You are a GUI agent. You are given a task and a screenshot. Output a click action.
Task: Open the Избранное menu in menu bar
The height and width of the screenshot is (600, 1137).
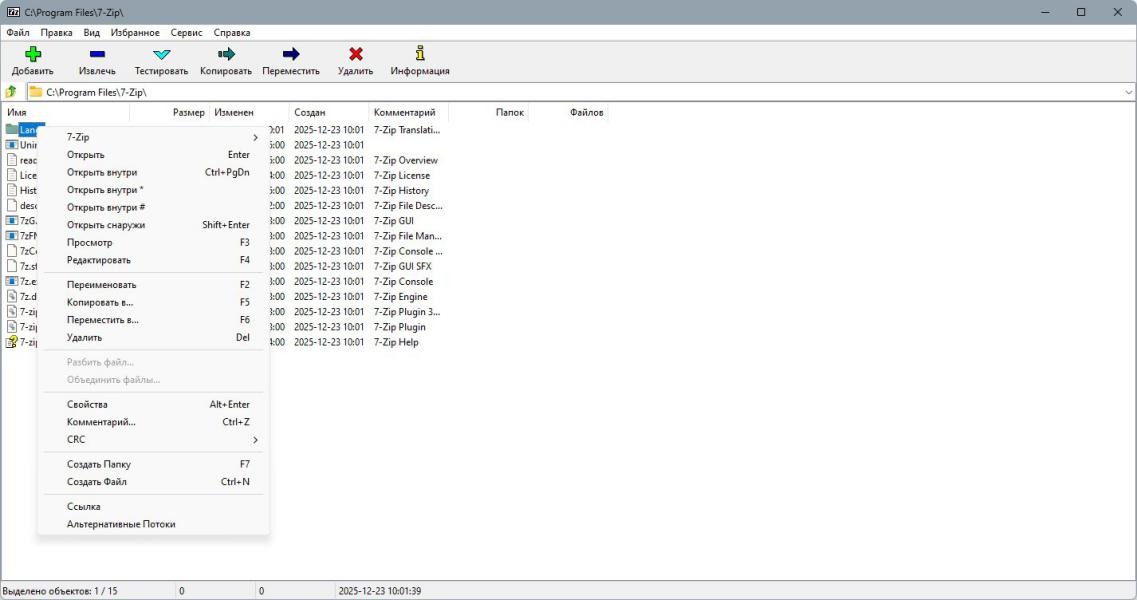[135, 33]
